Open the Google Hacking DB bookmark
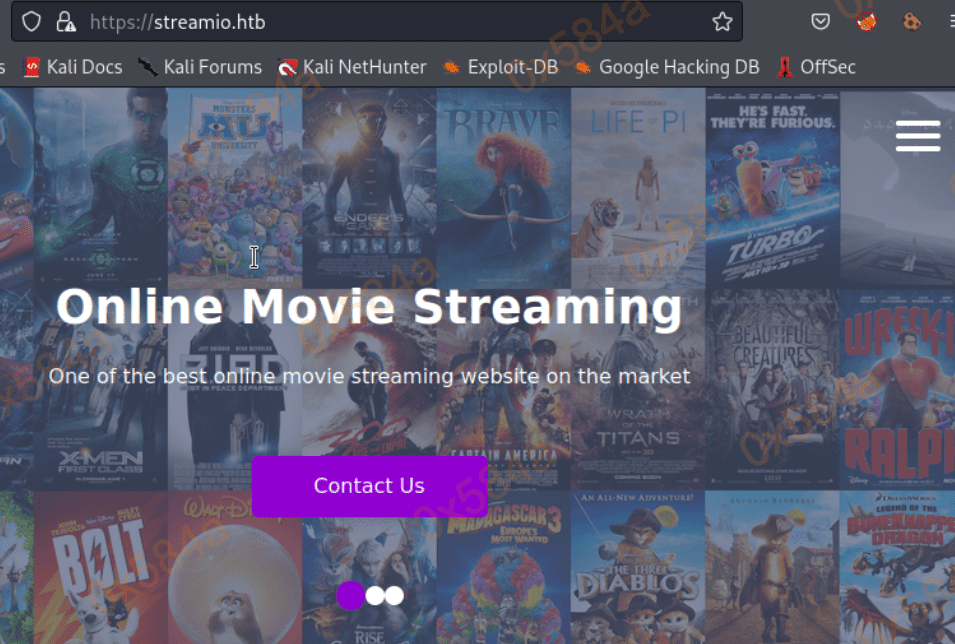955x644 pixels. click(666, 67)
